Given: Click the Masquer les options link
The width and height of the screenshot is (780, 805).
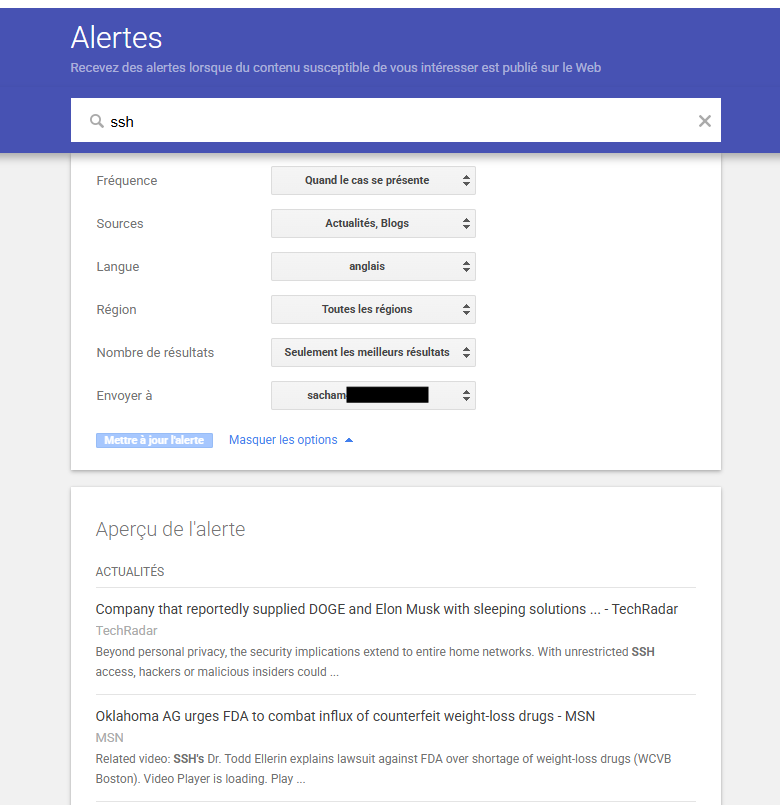Looking at the screenshot, I should coord(283,440).
